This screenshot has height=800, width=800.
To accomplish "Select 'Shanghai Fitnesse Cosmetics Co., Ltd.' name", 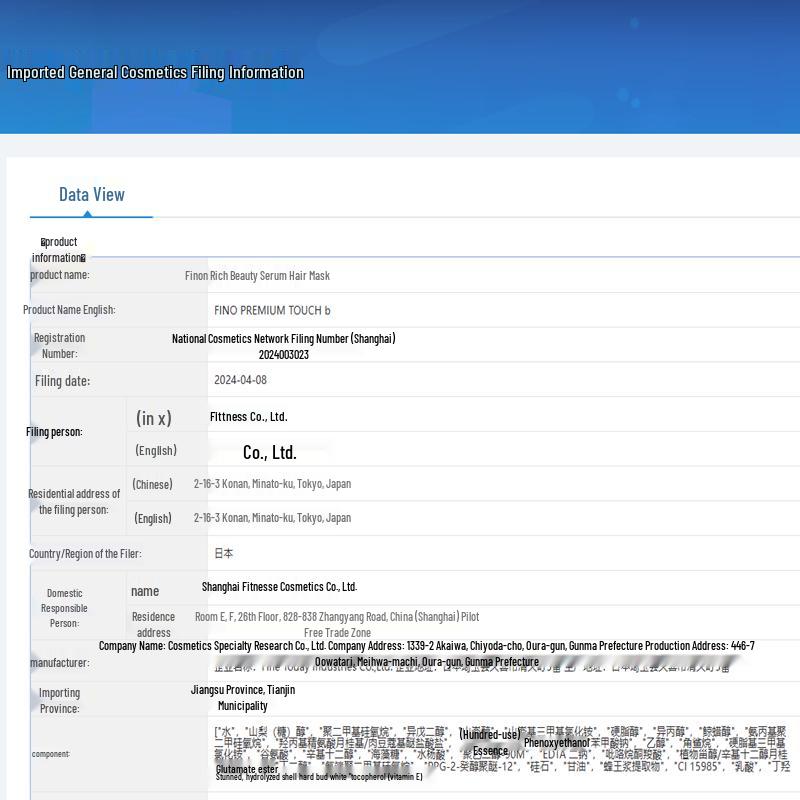I will click(x=280, y=587).
